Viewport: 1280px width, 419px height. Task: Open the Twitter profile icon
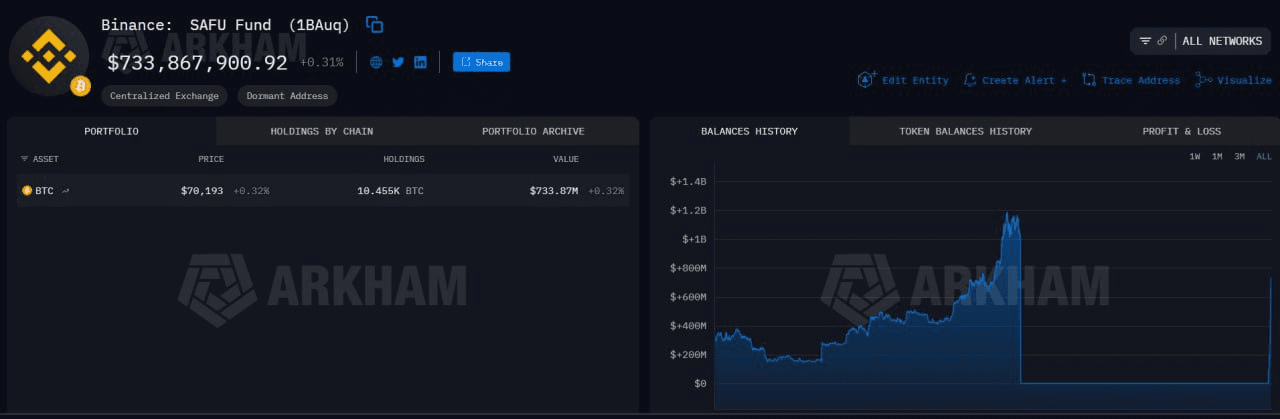click(x=398, y=62)
